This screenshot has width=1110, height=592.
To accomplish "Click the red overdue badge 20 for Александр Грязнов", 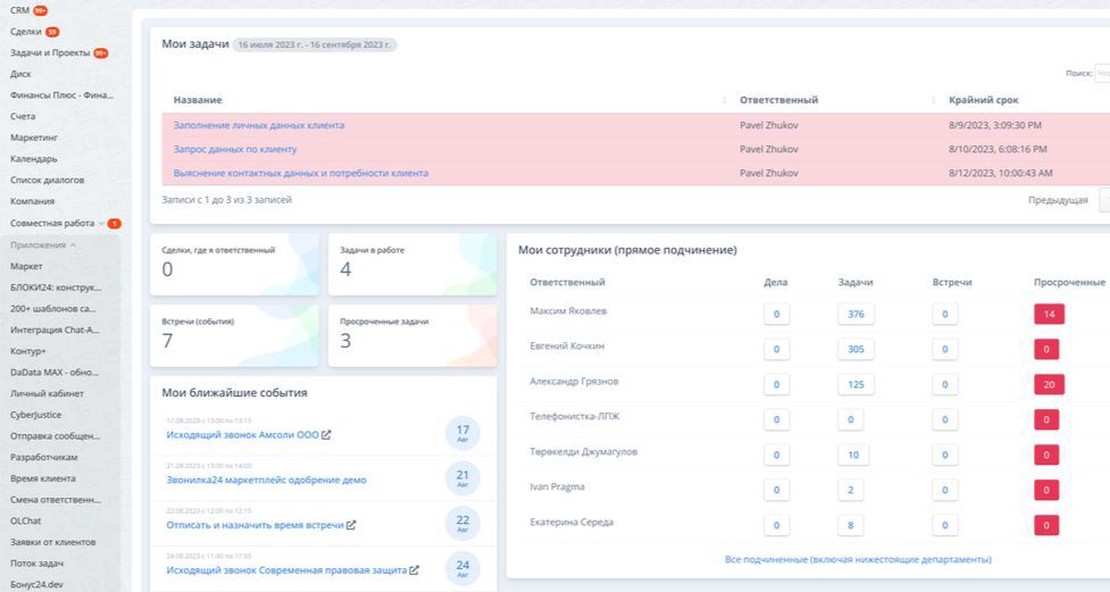I will click(1049, 384).
